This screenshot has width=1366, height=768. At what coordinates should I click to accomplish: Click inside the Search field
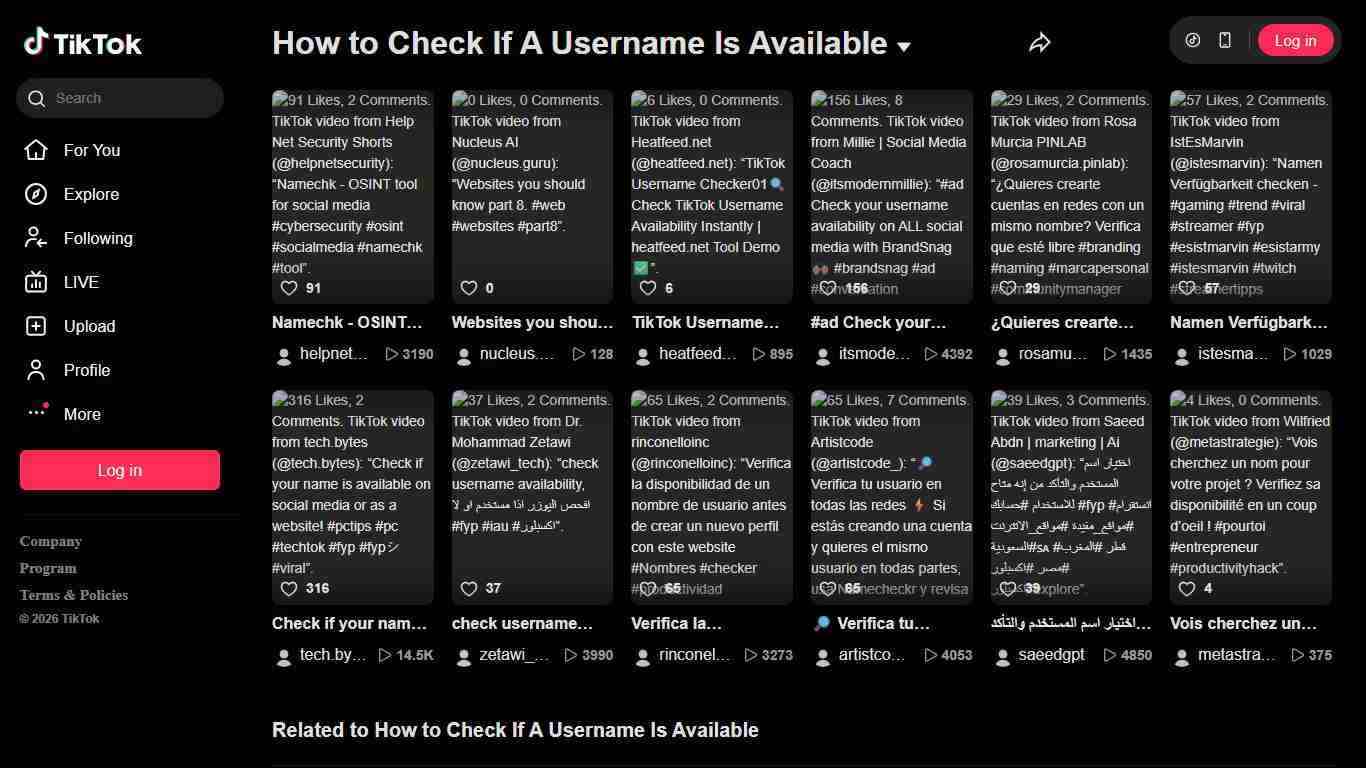tap(120, 98)
